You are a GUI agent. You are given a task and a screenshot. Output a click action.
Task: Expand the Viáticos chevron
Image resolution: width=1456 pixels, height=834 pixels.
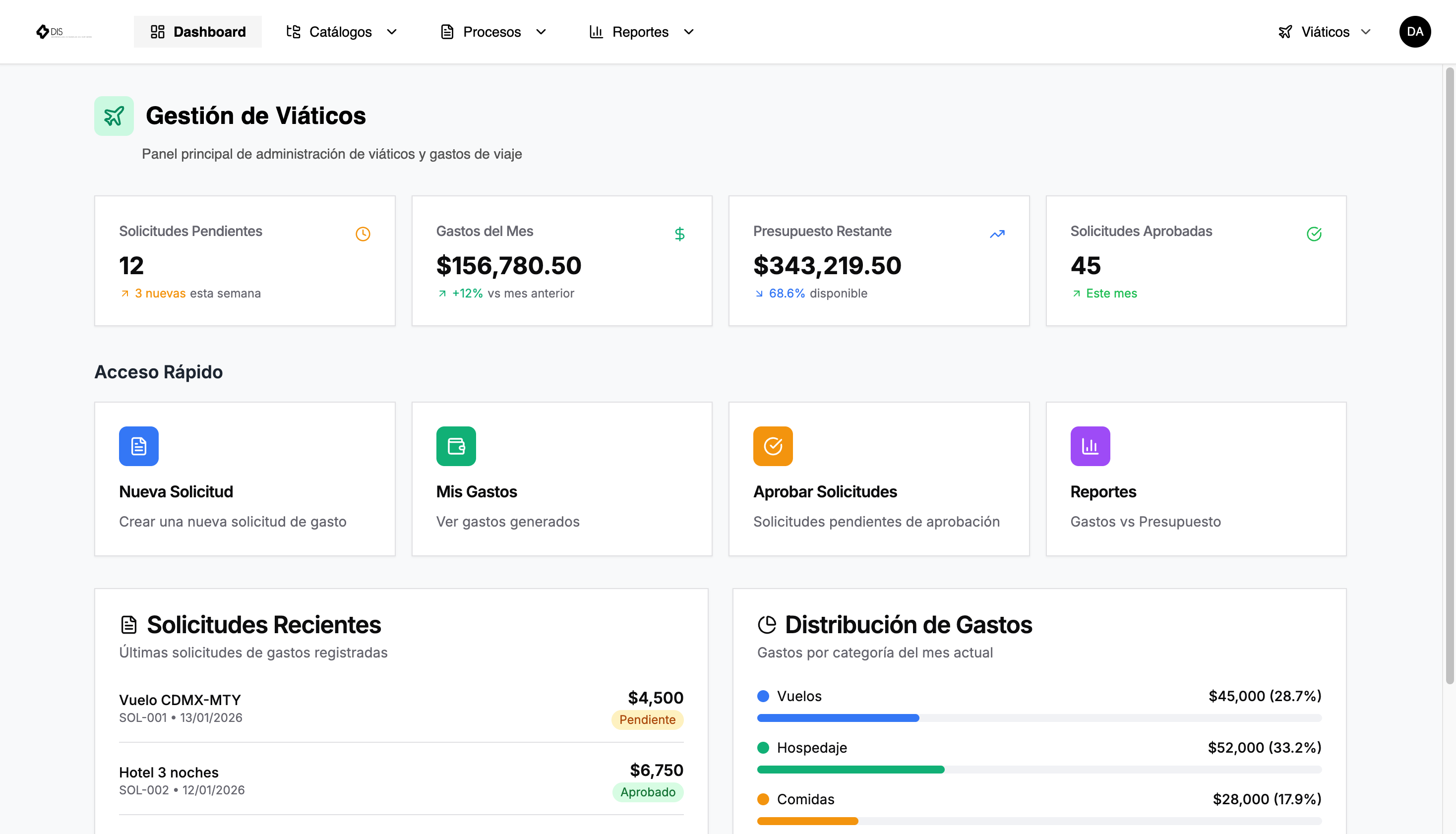(x=1366, y=32)
